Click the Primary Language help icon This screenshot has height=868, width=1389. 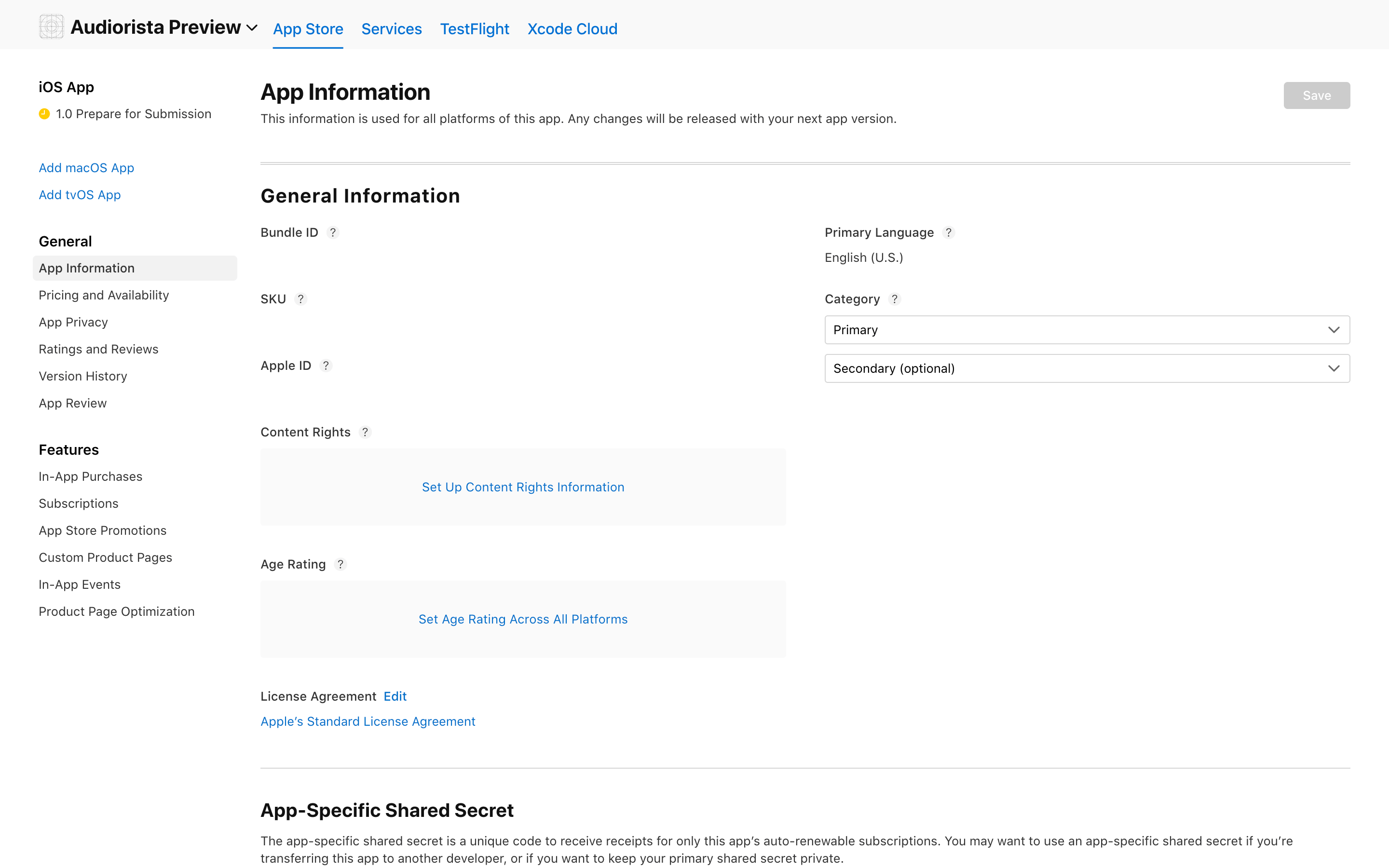click(x=949, y=232)
